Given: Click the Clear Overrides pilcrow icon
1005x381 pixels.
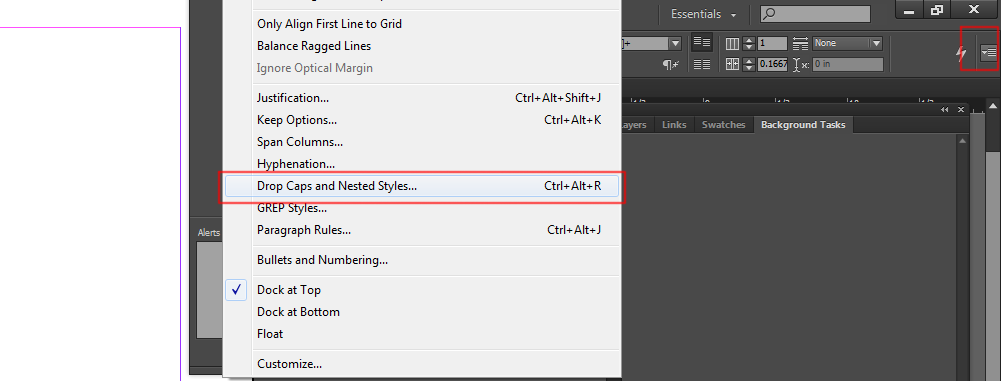Looking at the screenshot, I should coord(671,64).
